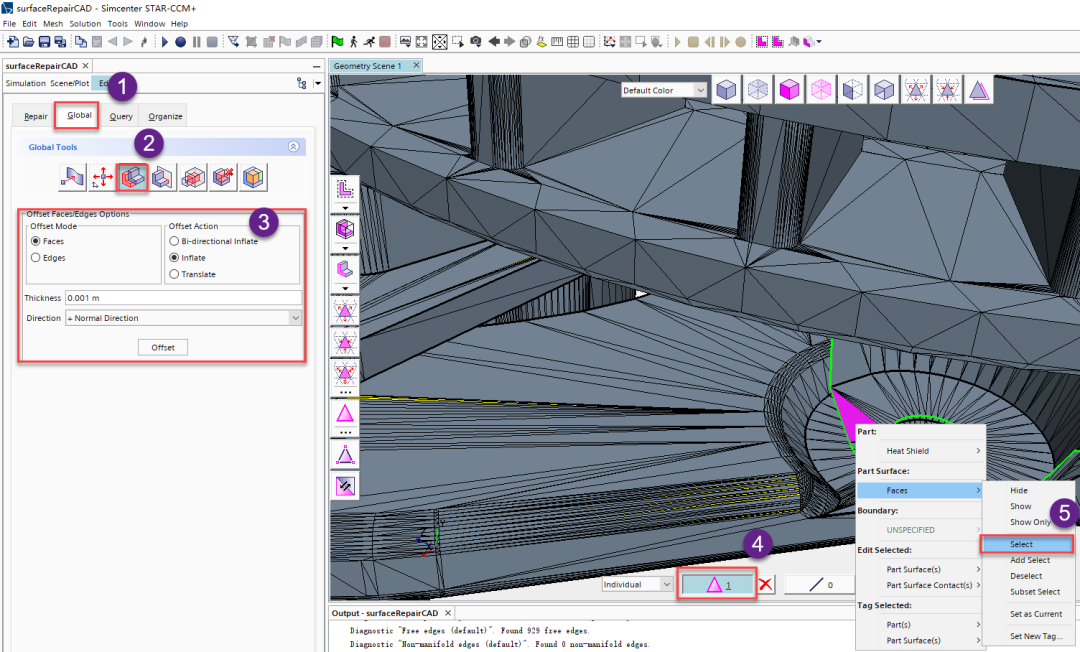Collapse the Global Tools section
The image size is (1080, 652).
tap(293, 147)
